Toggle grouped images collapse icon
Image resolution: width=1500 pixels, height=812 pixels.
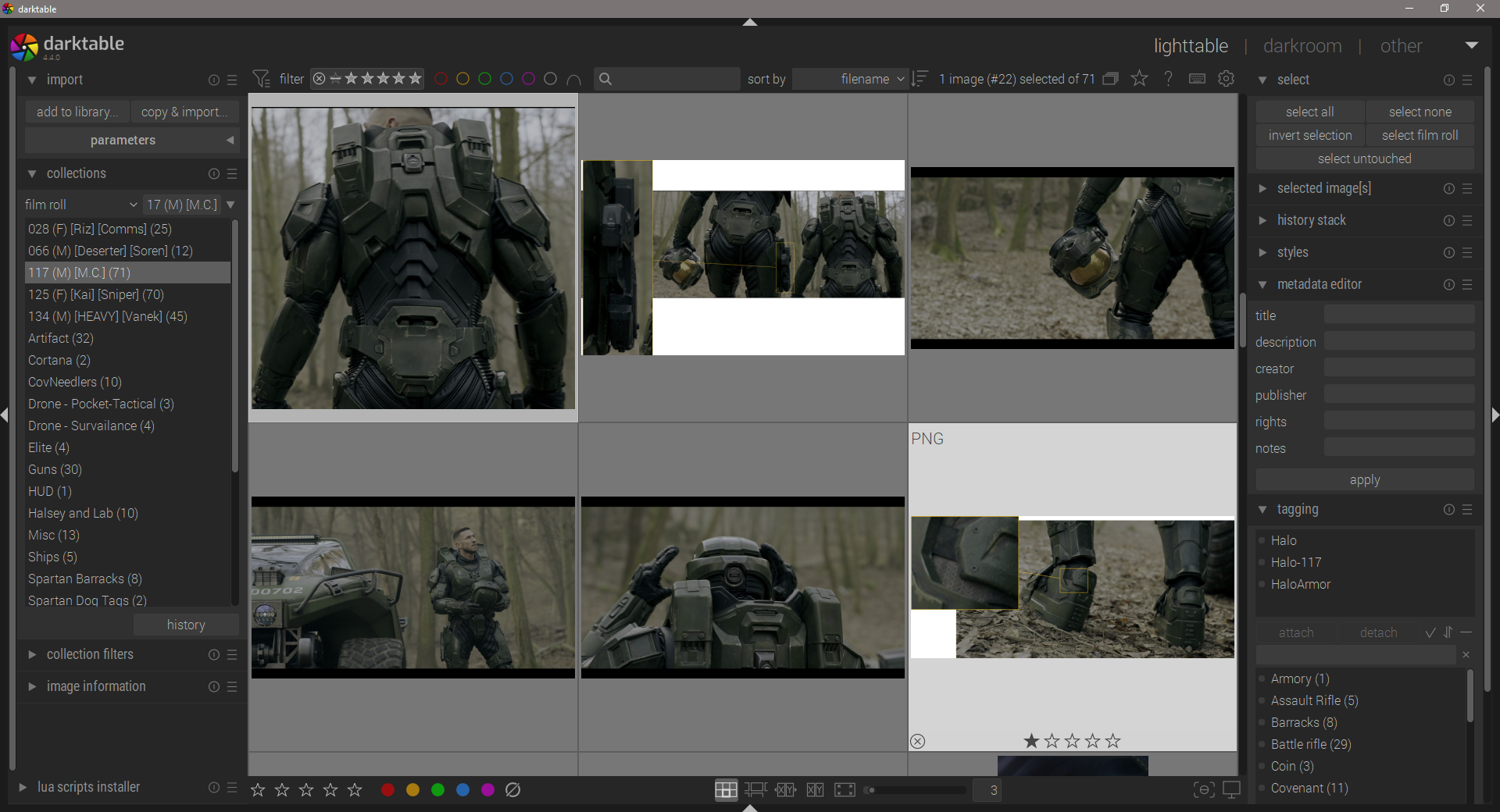pyautogui.click(x=1110, y=79)
